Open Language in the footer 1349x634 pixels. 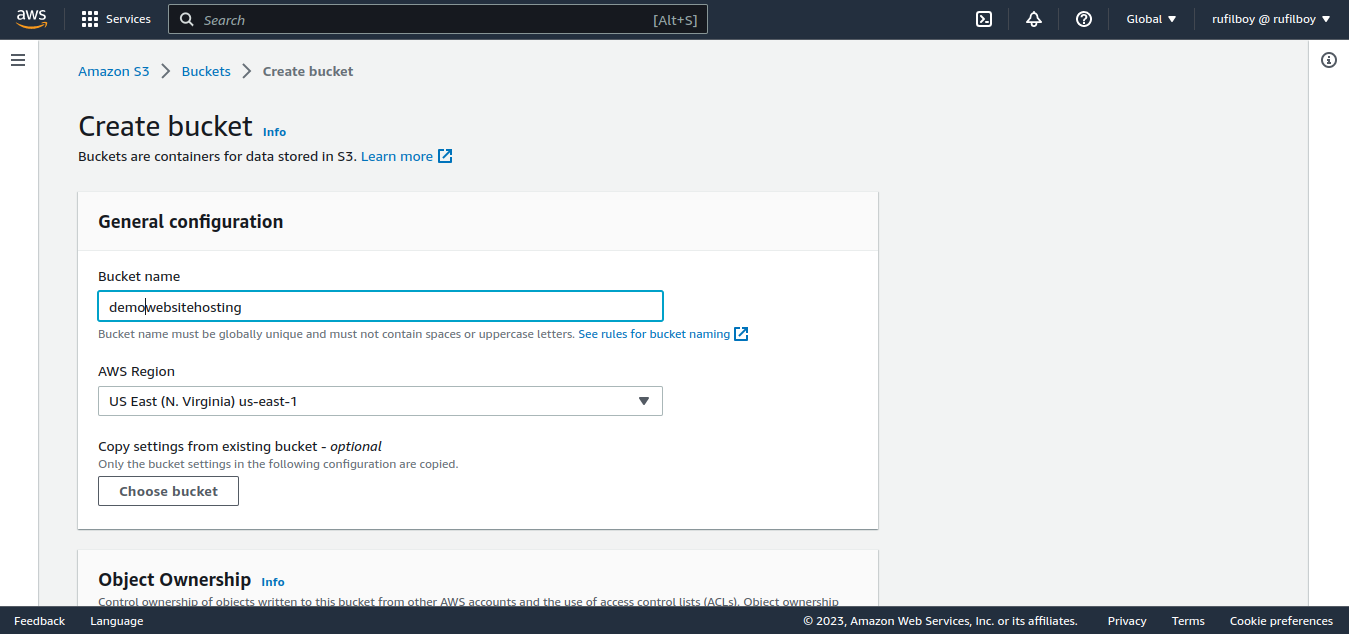[x=116, y=621]
